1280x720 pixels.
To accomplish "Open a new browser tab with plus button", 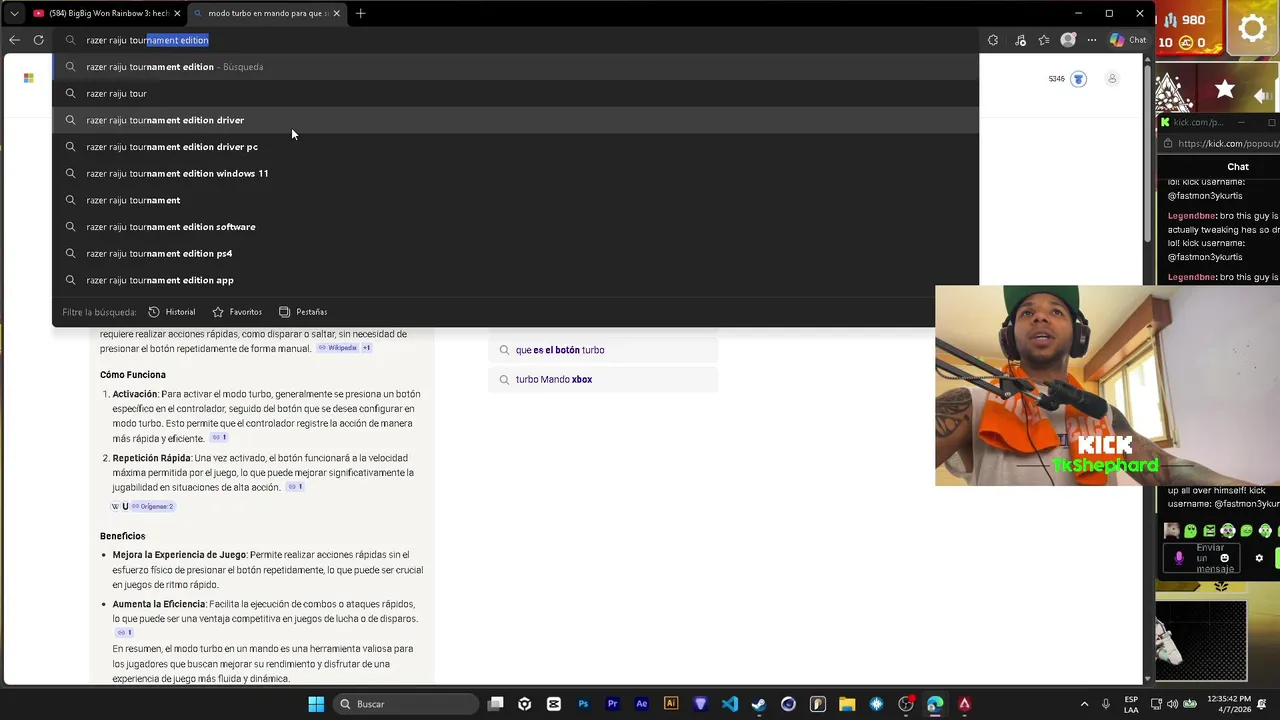I will click(360, 13).
